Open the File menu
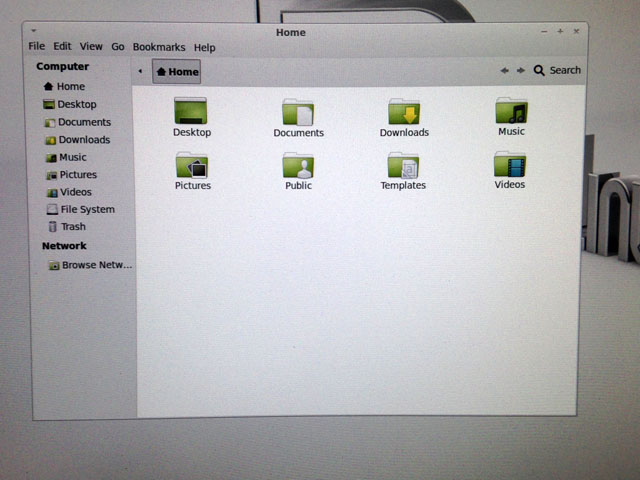 (x=36, y=46)
